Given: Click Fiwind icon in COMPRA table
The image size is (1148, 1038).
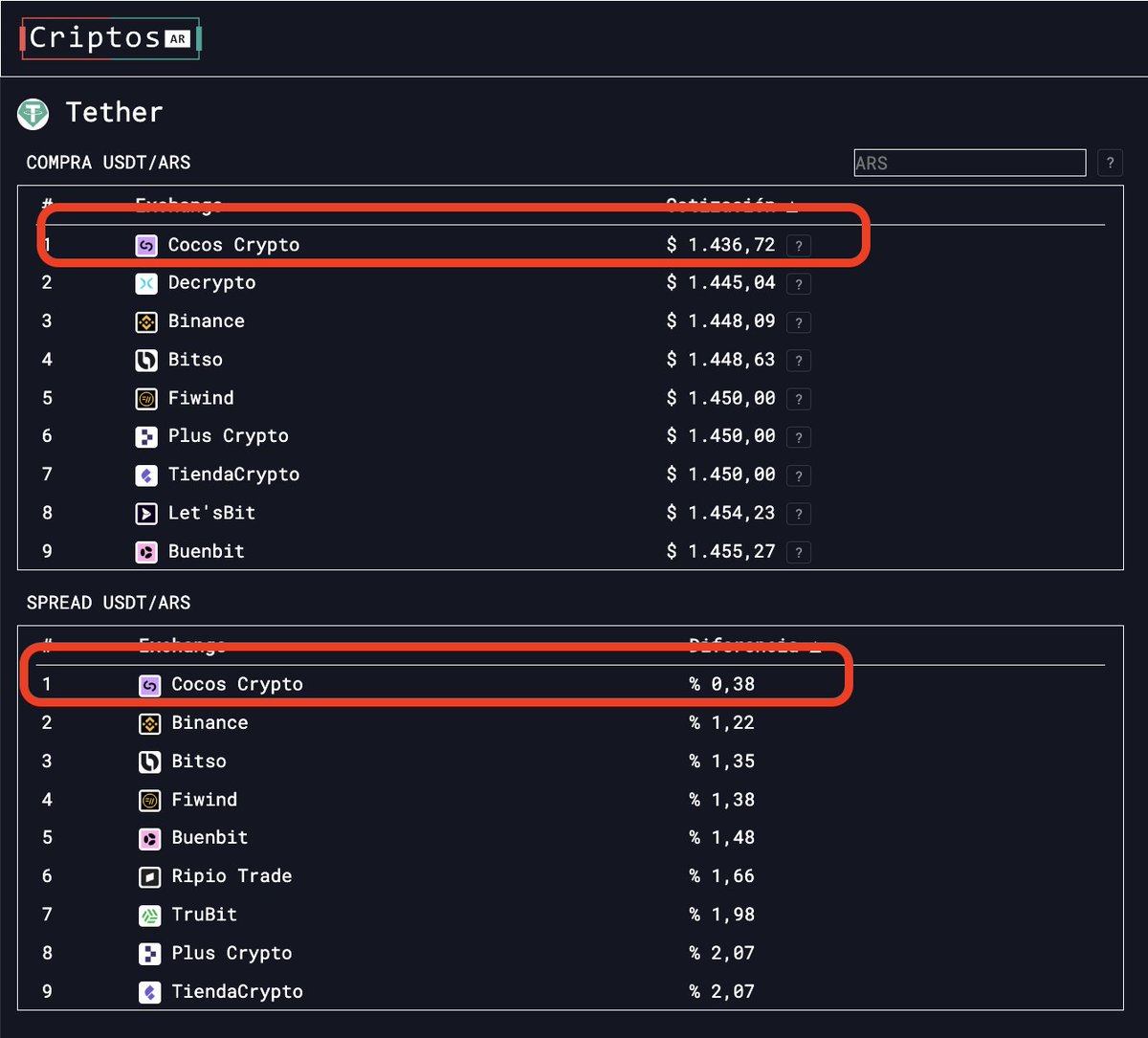Looking at the screenshot, I should click(145, 398).
